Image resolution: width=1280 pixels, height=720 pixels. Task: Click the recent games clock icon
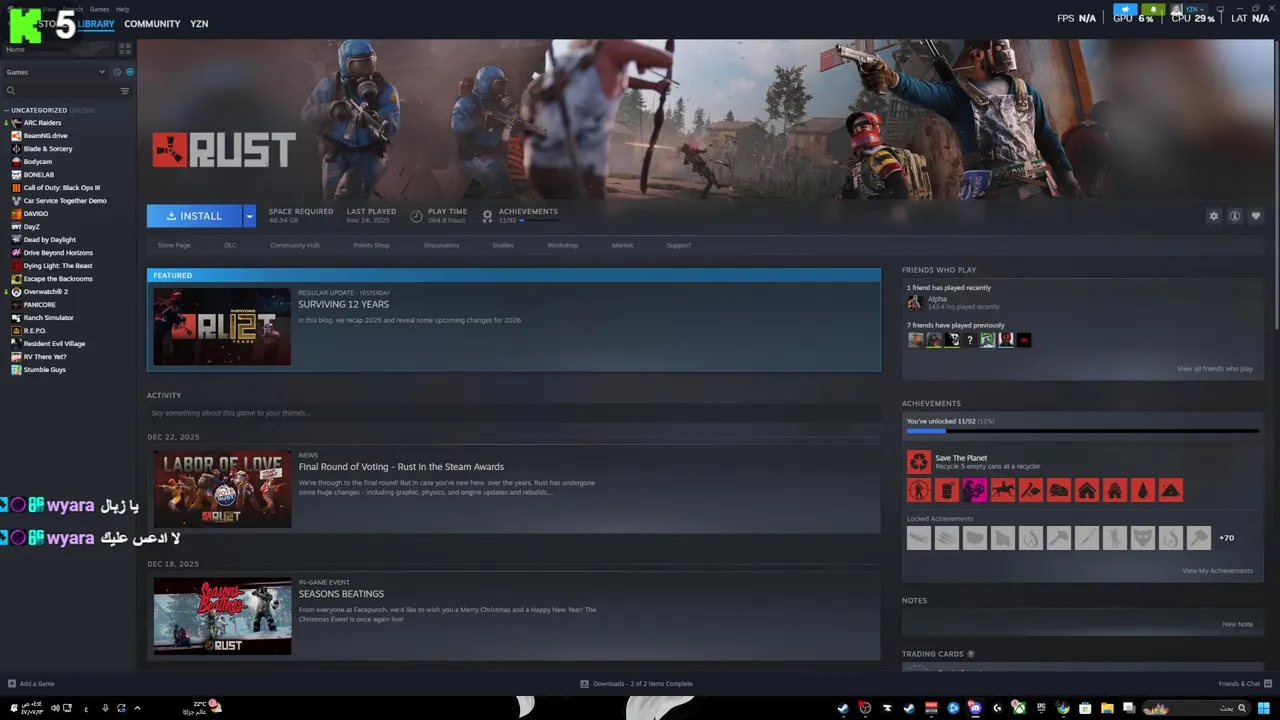(117, 72)
